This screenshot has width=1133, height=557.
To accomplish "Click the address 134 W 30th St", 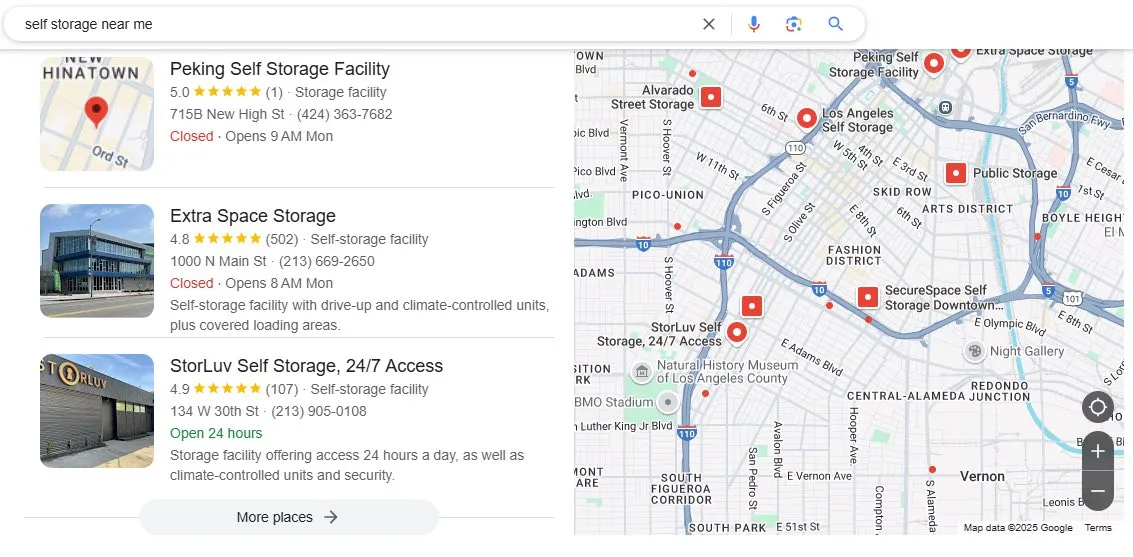I will pos(214,411).
